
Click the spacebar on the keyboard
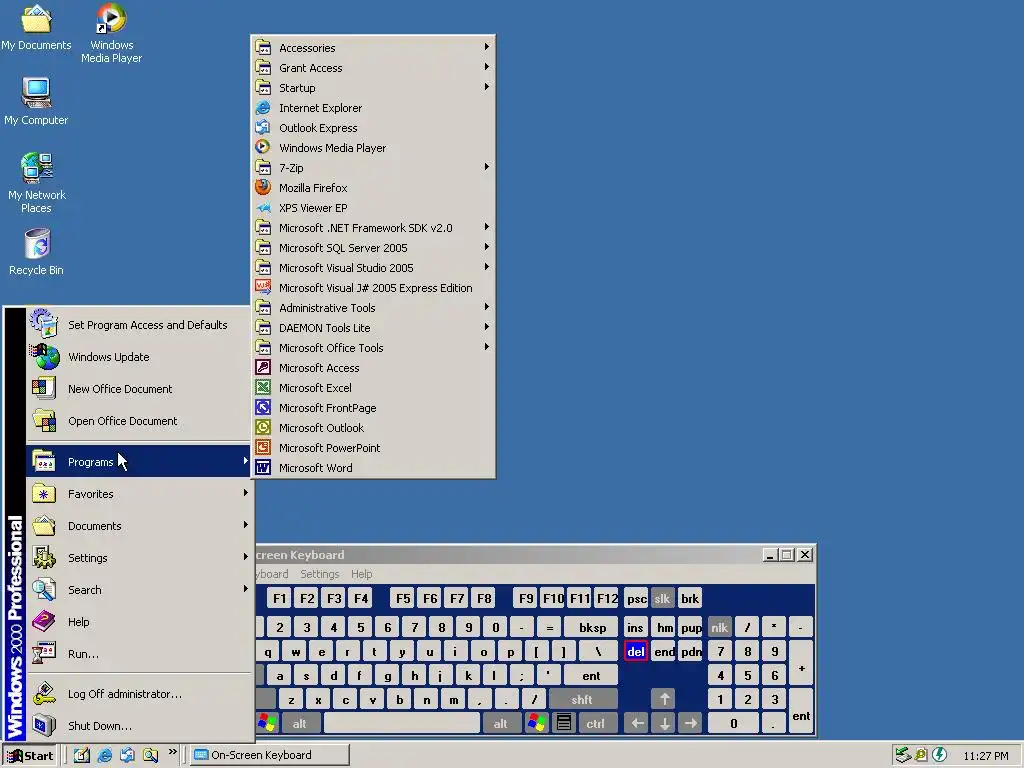point(402,723)
